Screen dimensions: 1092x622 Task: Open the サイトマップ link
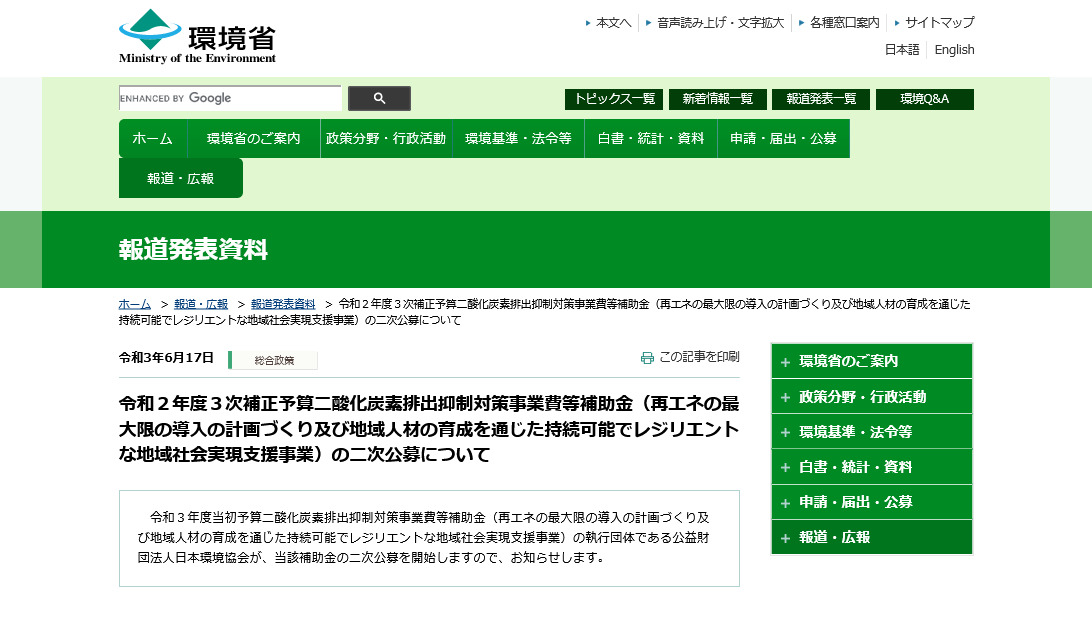pyautogui.click(x=939, y=22)
